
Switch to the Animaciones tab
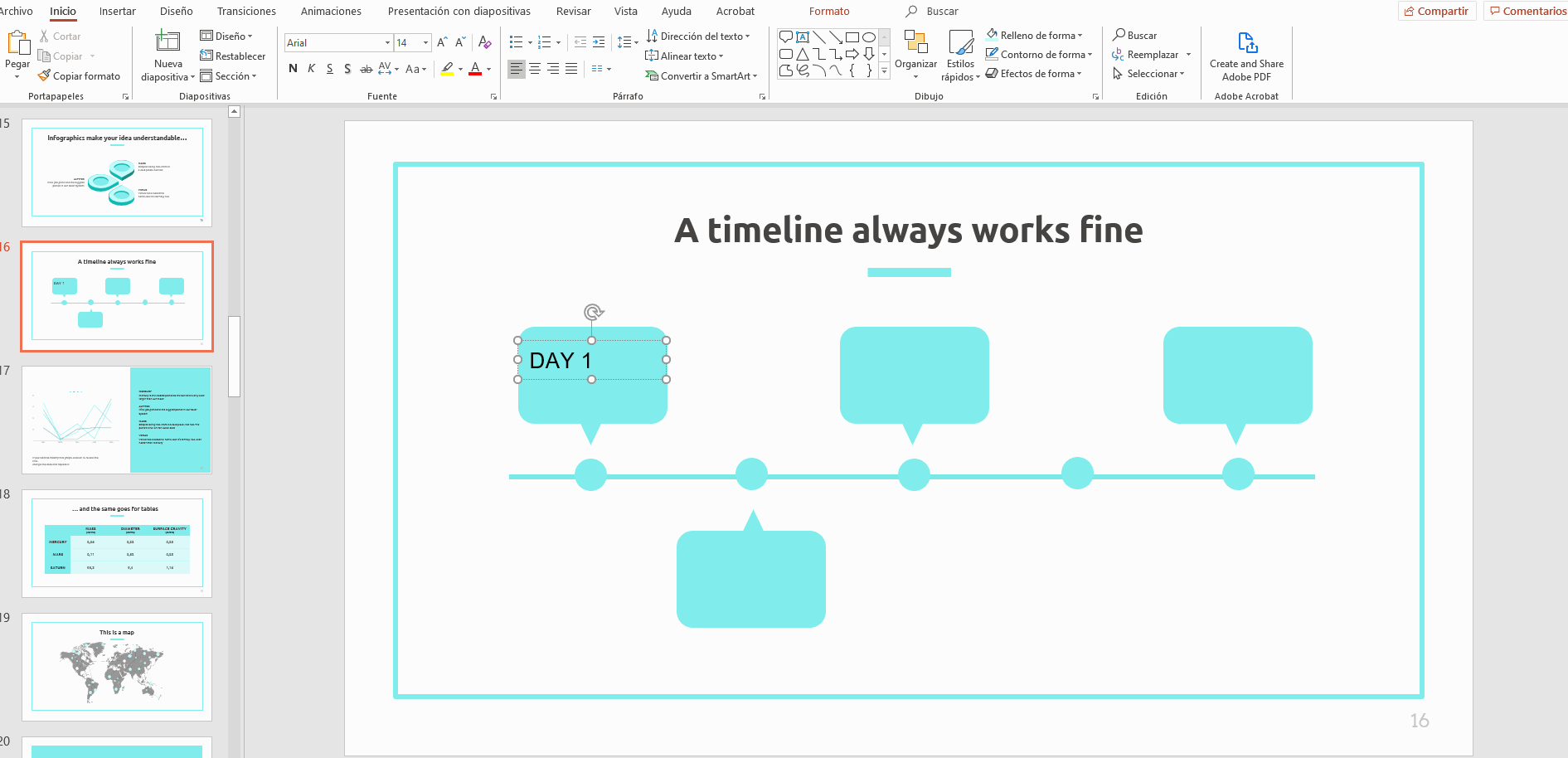click(331, 12)
